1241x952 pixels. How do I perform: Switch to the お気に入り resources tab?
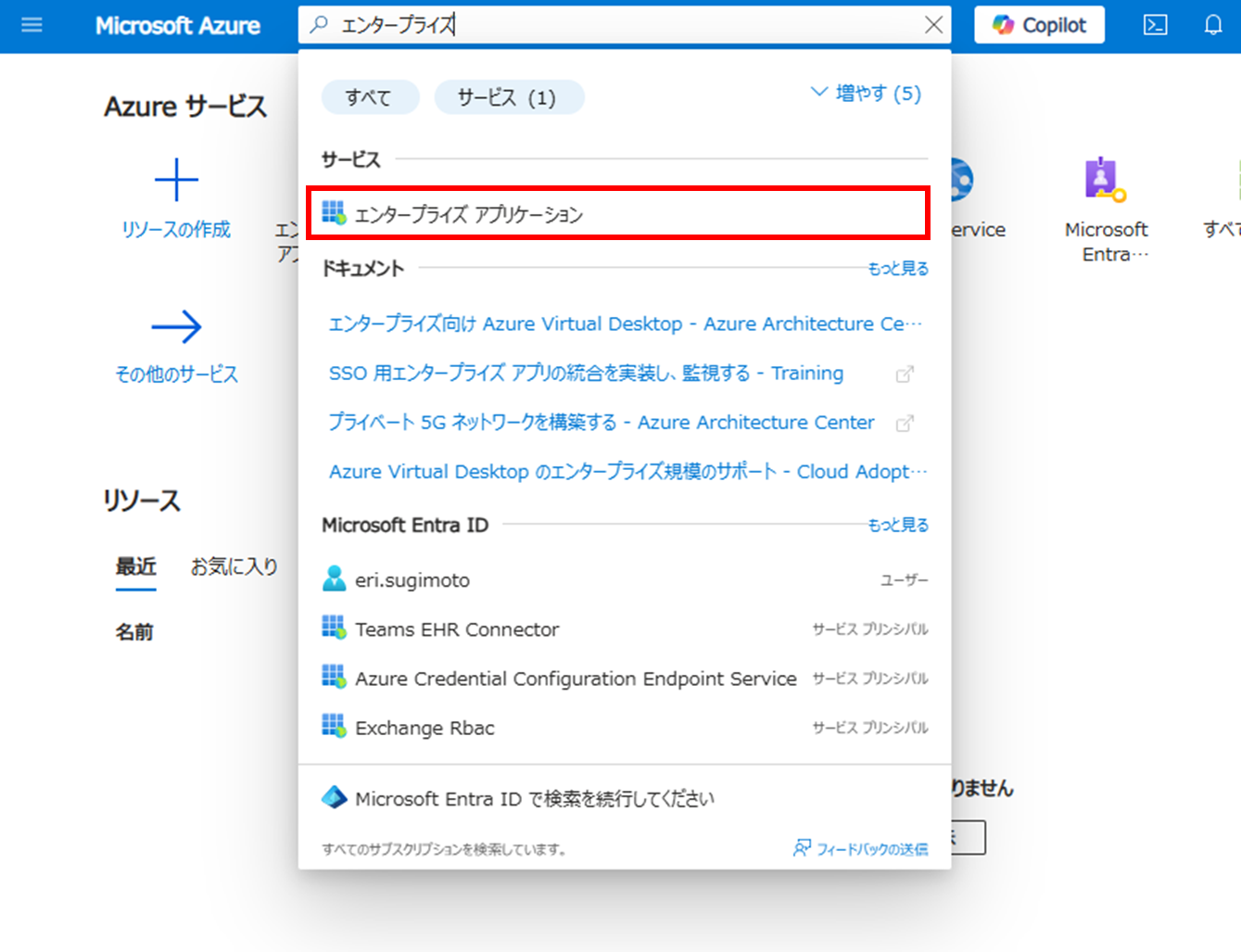tap(234, 566)
